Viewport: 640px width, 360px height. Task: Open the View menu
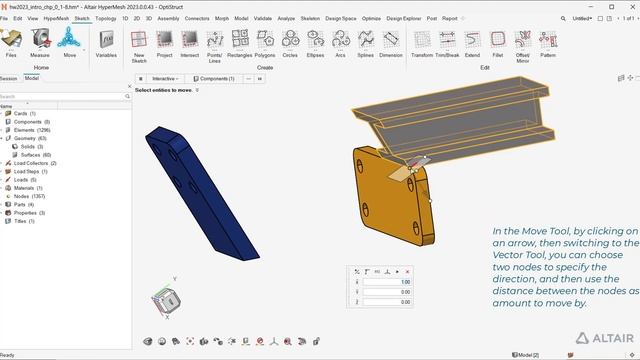[33, 18]
